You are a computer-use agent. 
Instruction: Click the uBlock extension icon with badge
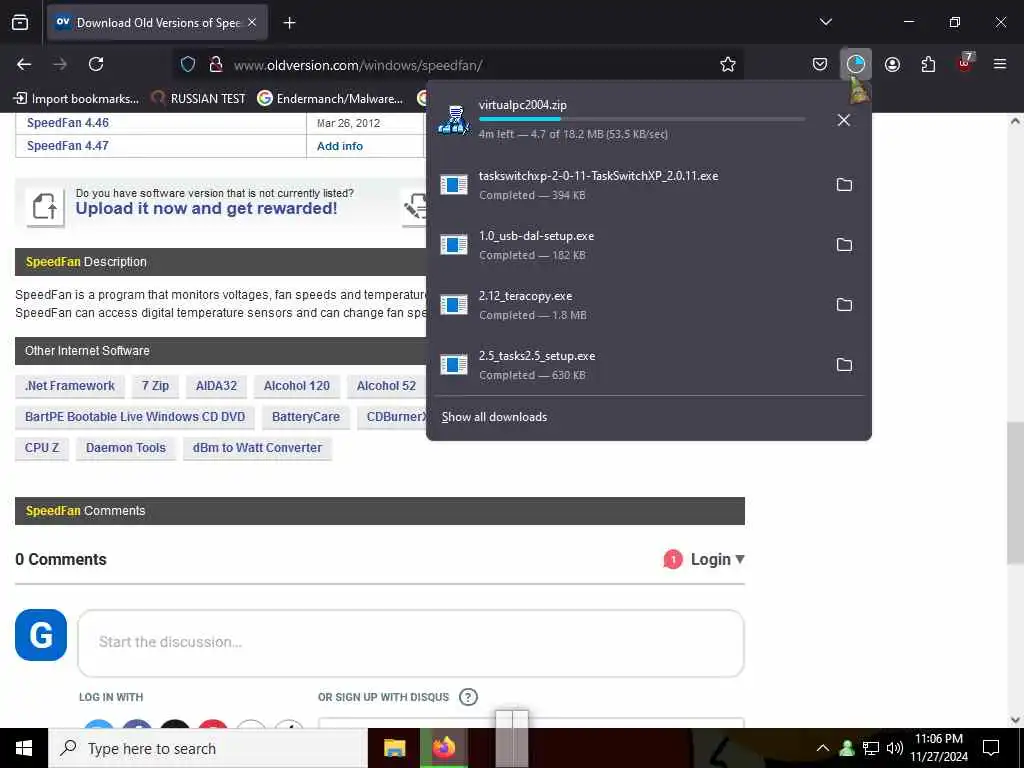pyautogui.click(x=965, y=63)
